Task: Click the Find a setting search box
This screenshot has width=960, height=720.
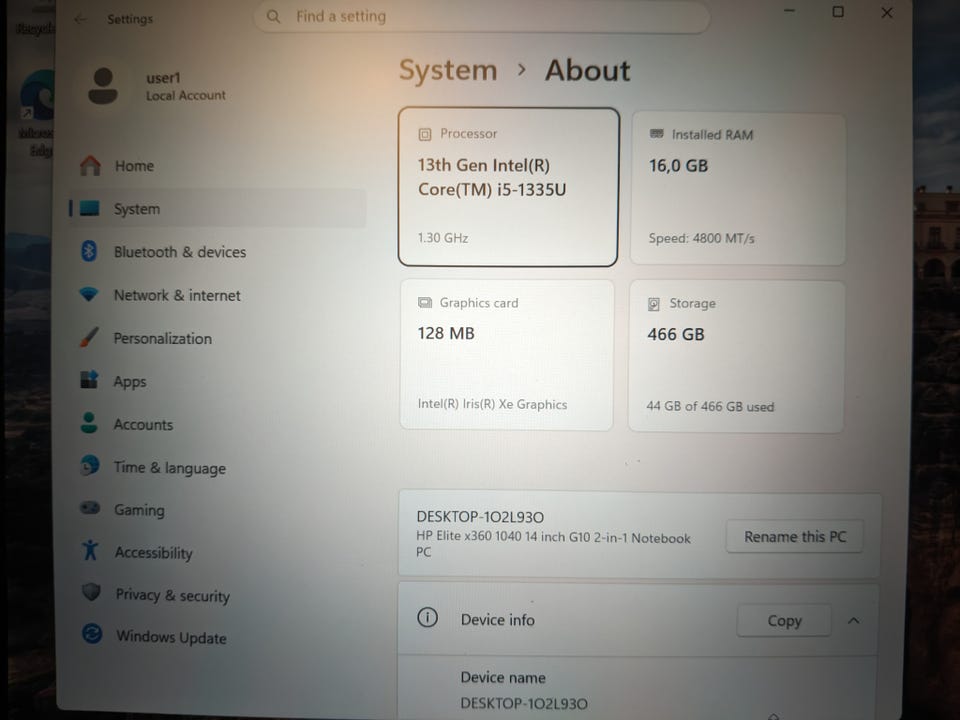Action: coord(481,17)
